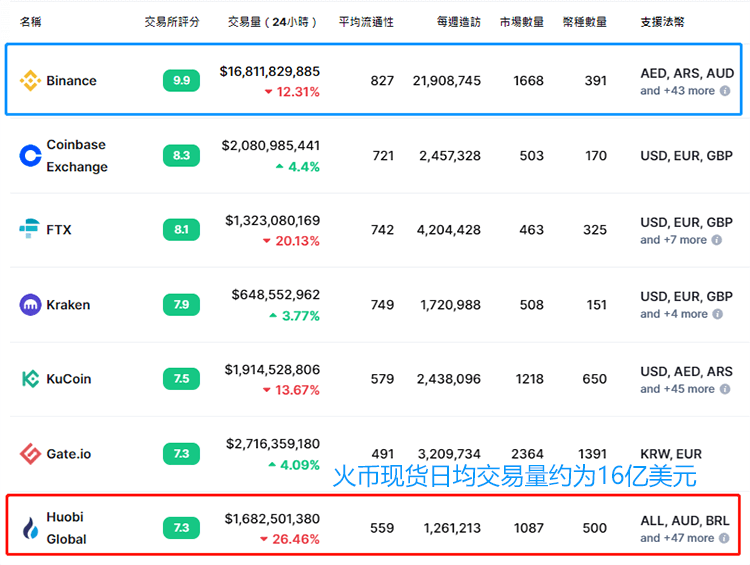
Task: Open info icon beside KuCoin '+45 more'
Action: 725,389
